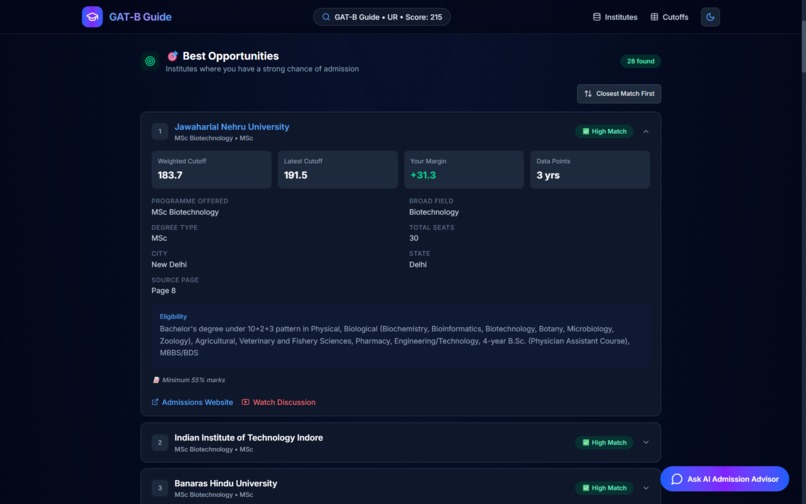Click external link icon beside Admissions Website
Viewport: 806px width, 504px height.
(155, 402)
